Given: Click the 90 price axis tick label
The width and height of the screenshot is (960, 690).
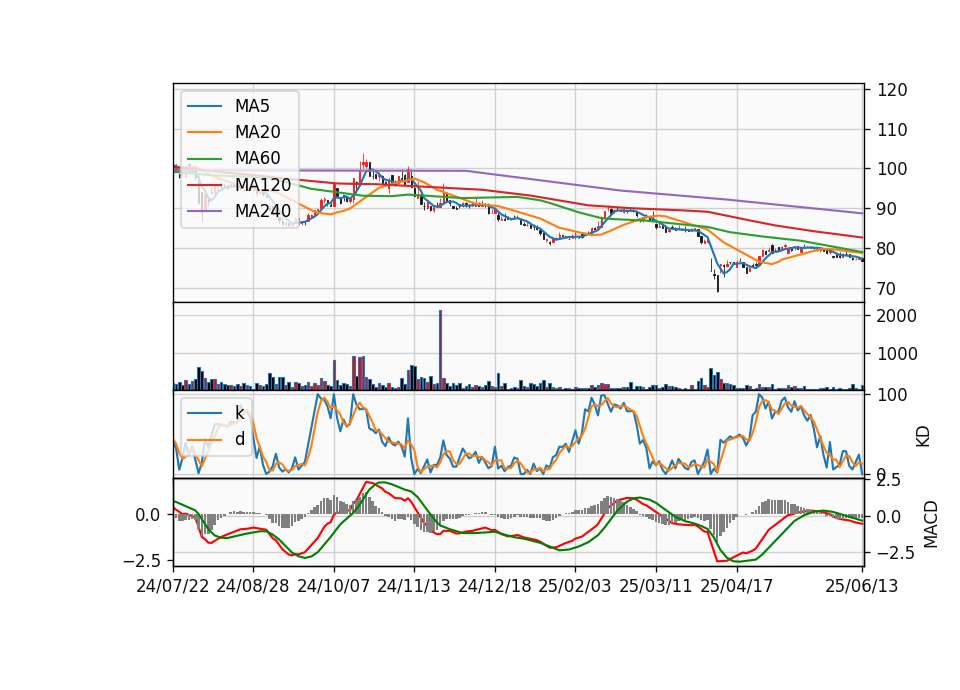Looking at the screenshot, I should [x=887, y=209].
